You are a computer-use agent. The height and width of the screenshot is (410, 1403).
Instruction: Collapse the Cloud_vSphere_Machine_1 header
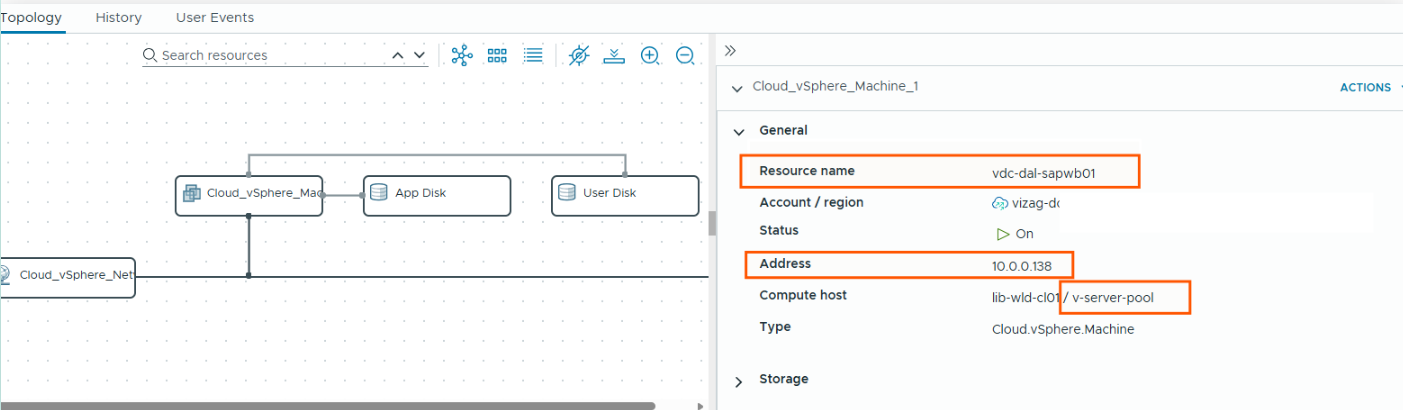737,87
